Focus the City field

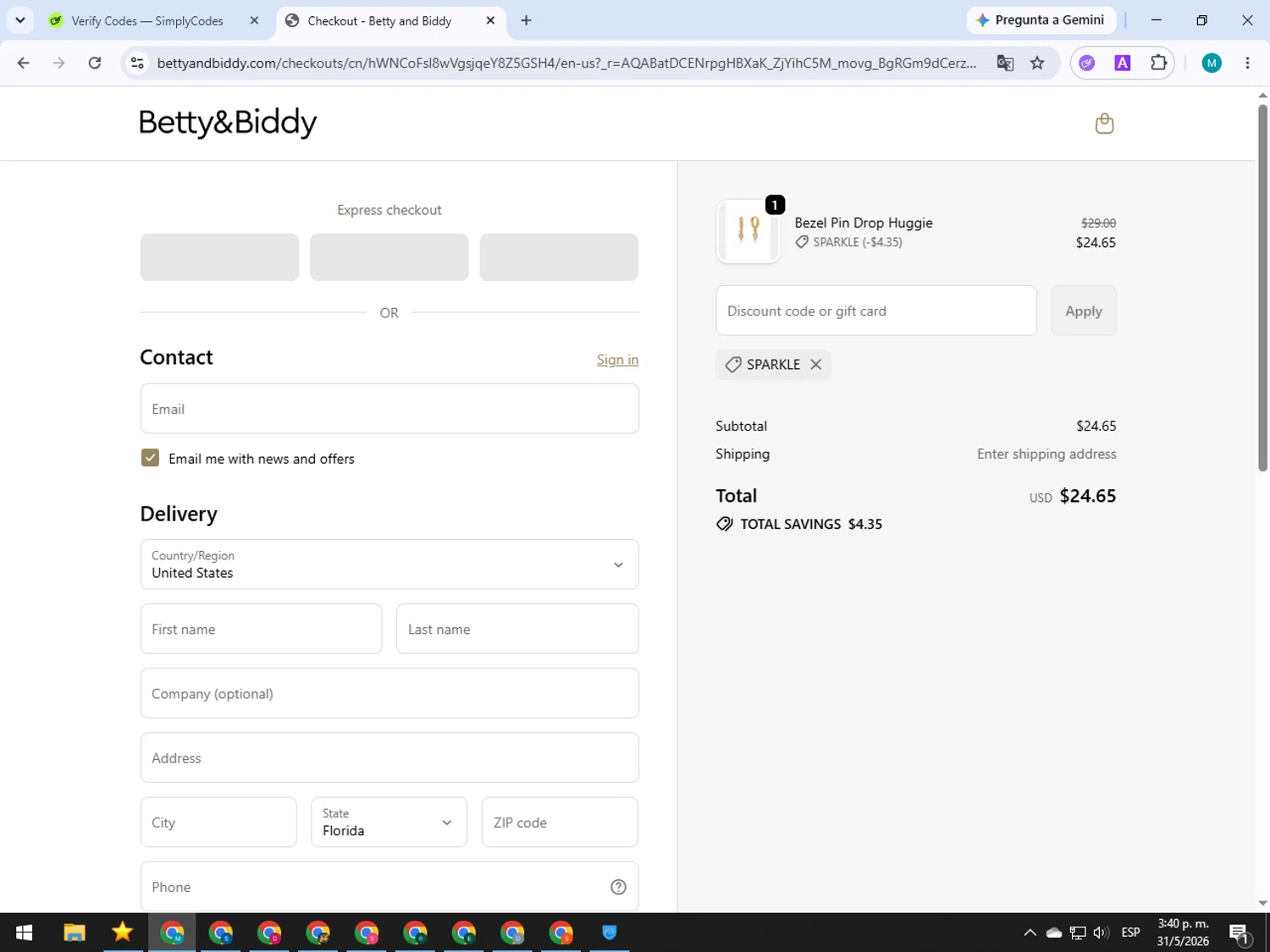click(x=218, y=822)
